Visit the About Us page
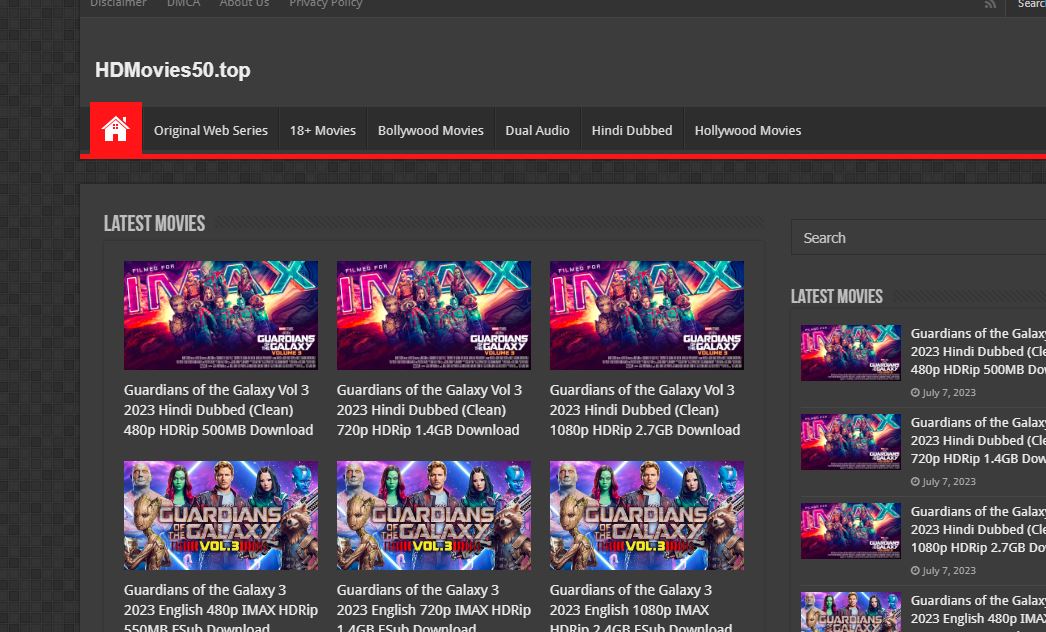The image size is (1046, 632). pos(244,4)
